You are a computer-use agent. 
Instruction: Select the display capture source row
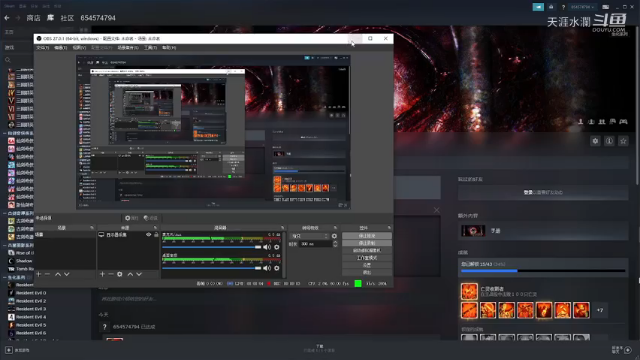(x=128, y=235)
